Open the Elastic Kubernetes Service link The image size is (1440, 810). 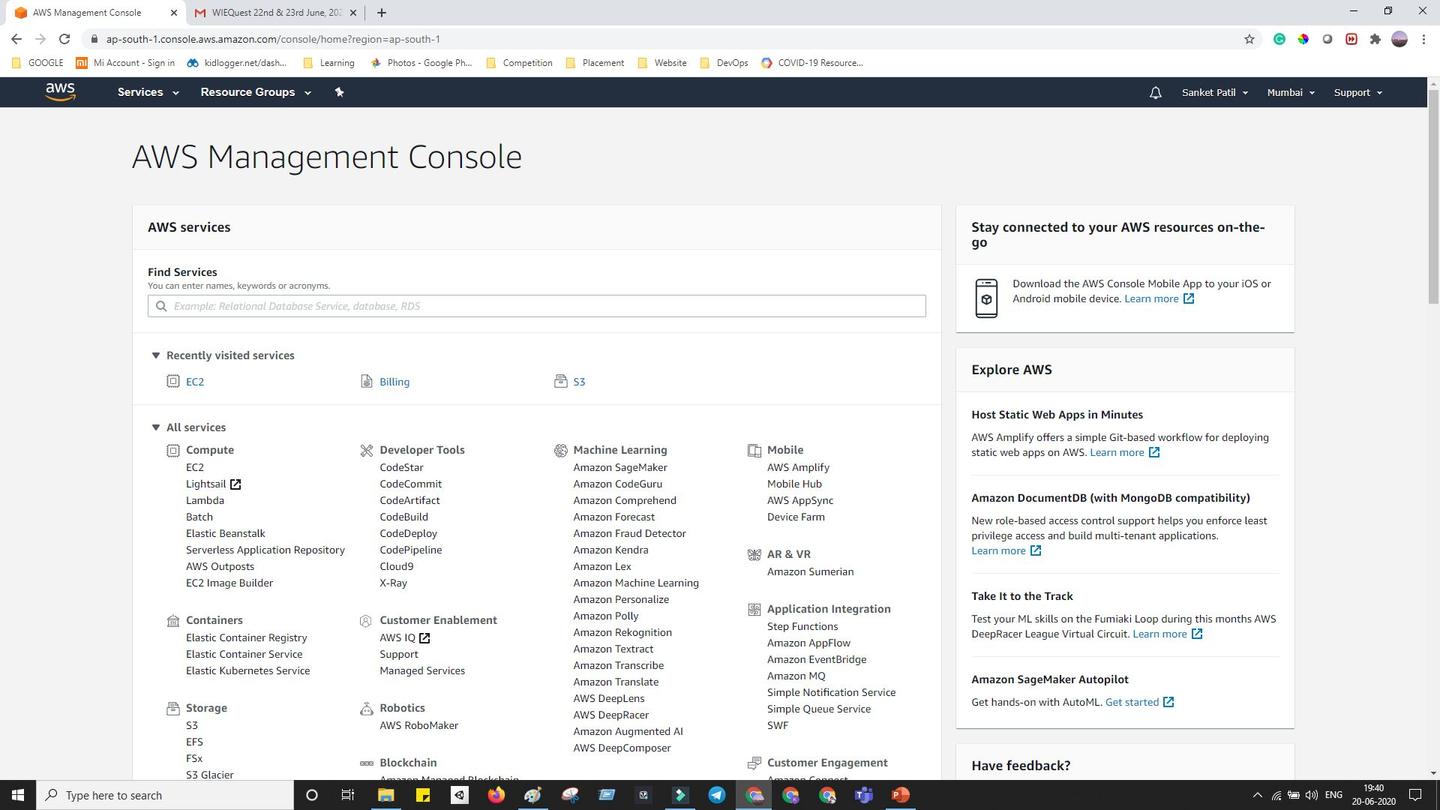248,671
